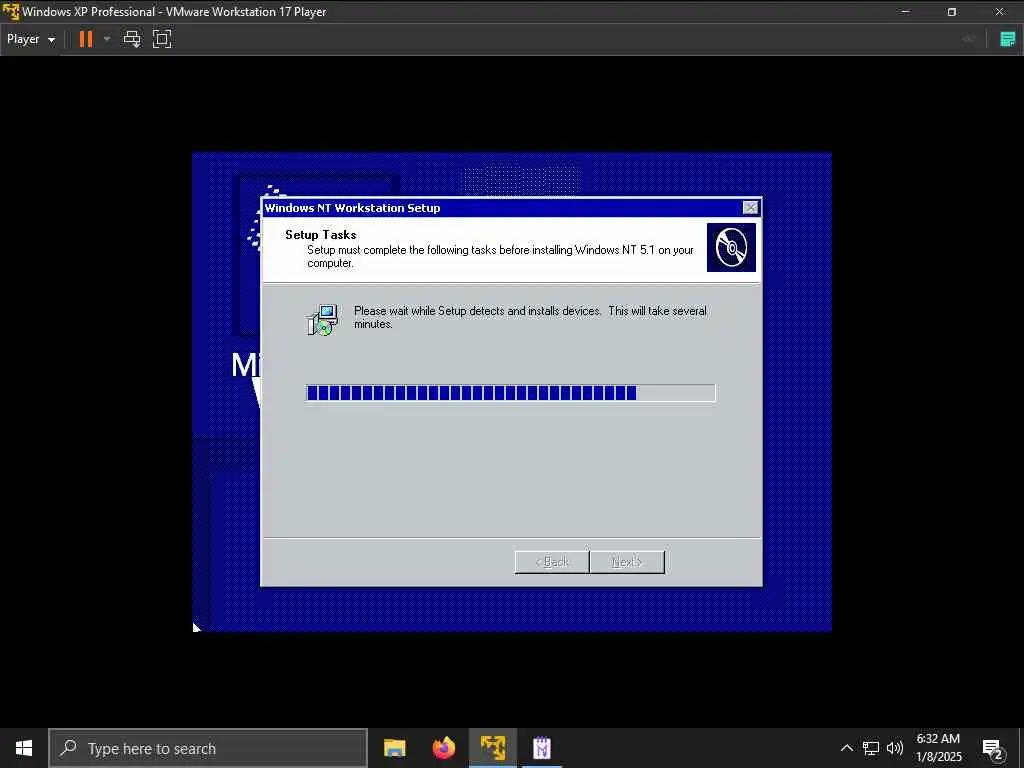Send Ctrl+Alt+Del to the virtual machine

coord(132,39)
